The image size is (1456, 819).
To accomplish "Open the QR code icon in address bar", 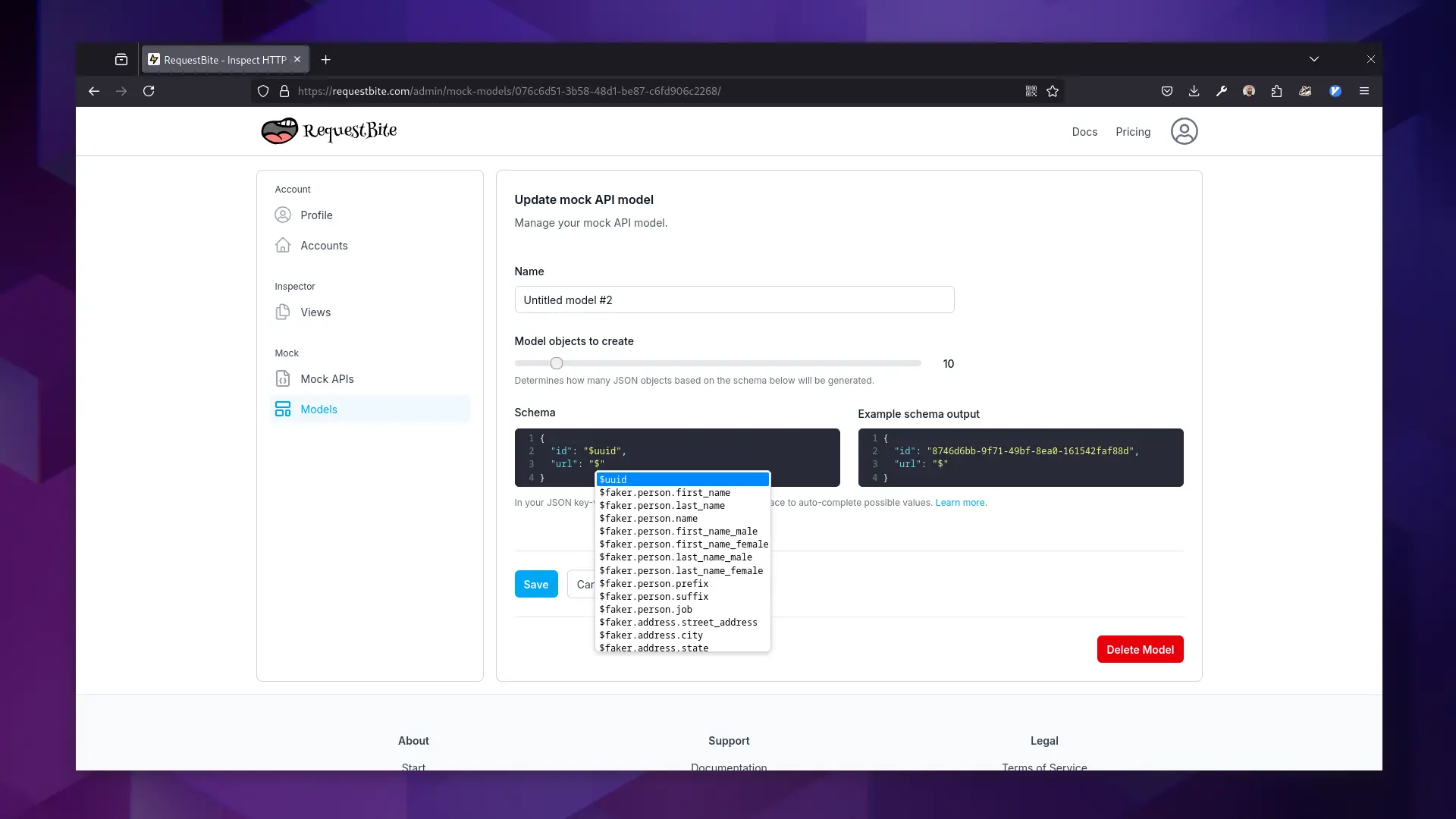I will click(1031, 91).
